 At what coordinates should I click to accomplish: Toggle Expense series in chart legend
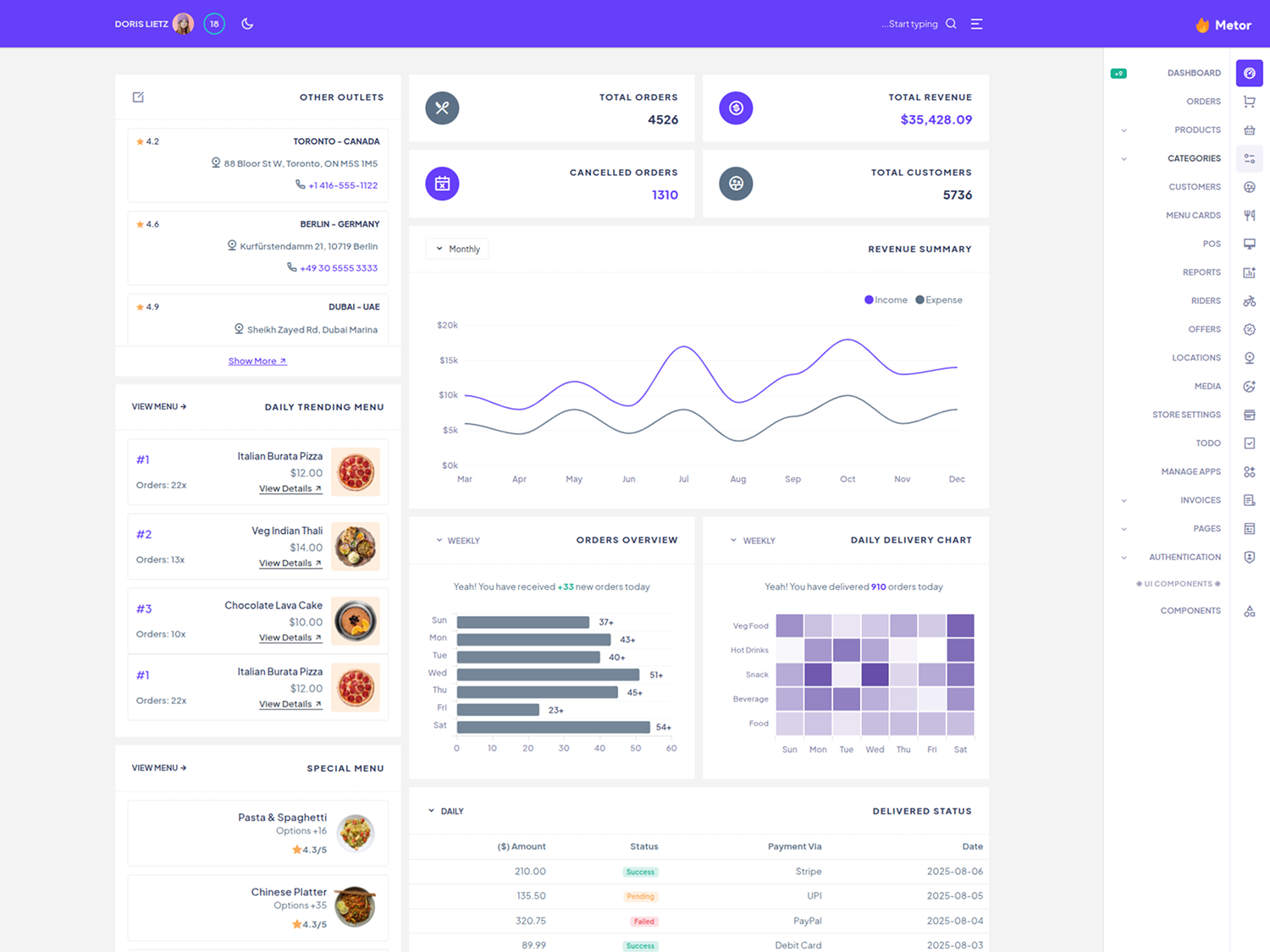click(x=939, y=300)
